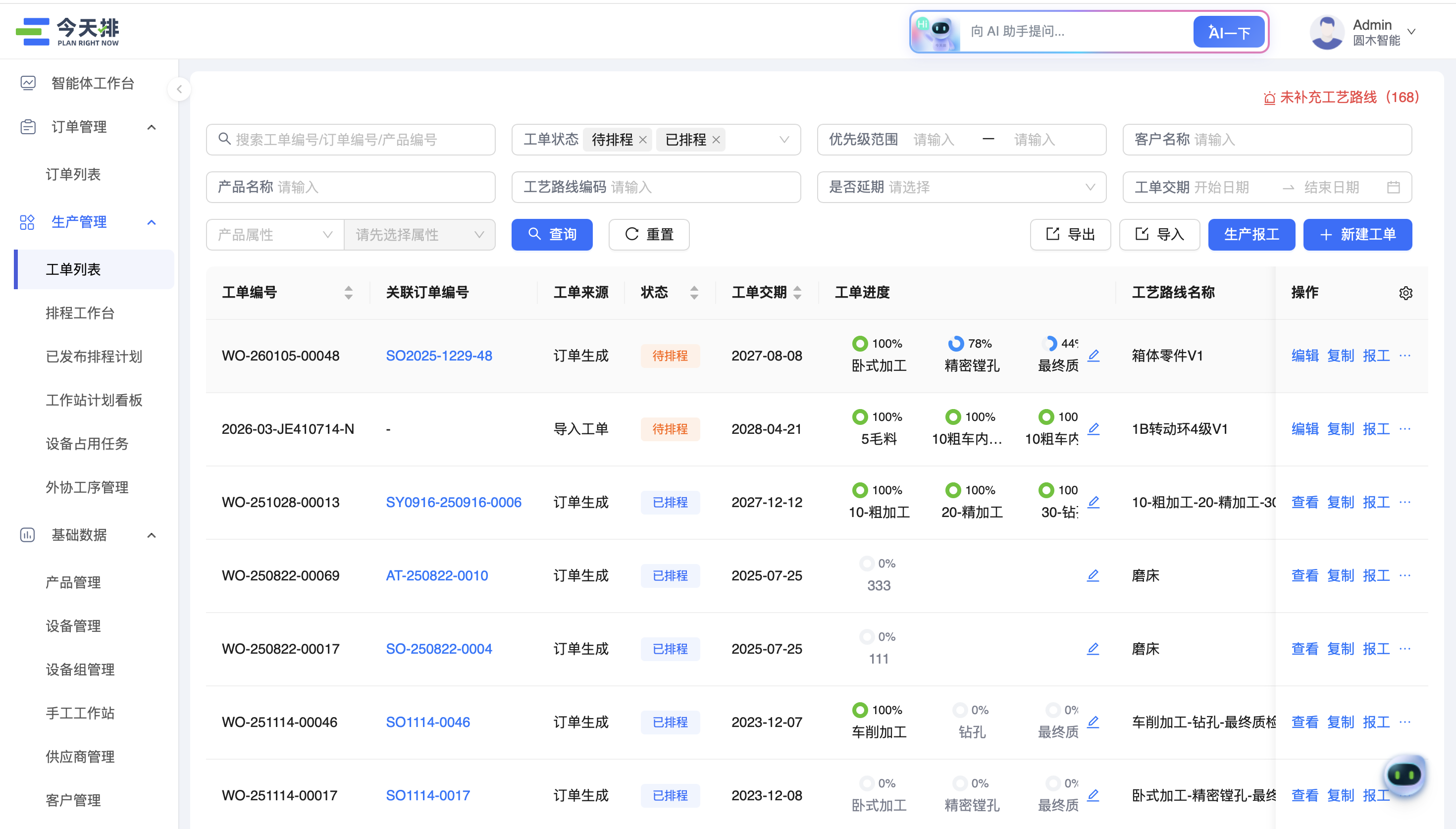Edit progress pencil for WO-251028-00013
Image resolution: width=1456 pixels, height=829 pixels.
click(x=1093, y=502)
